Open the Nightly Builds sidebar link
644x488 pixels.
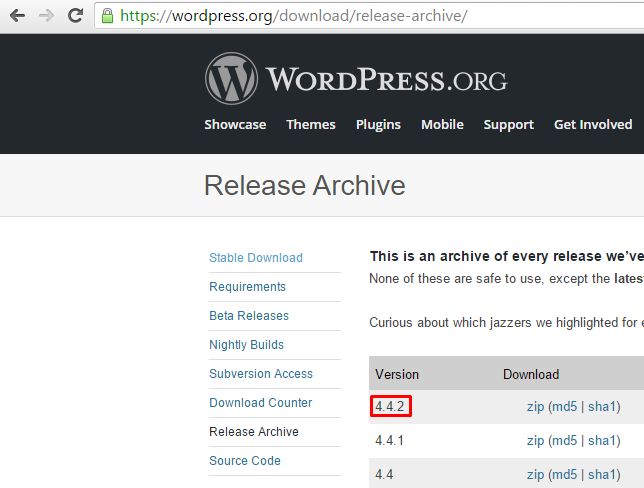tap(246, 345)
